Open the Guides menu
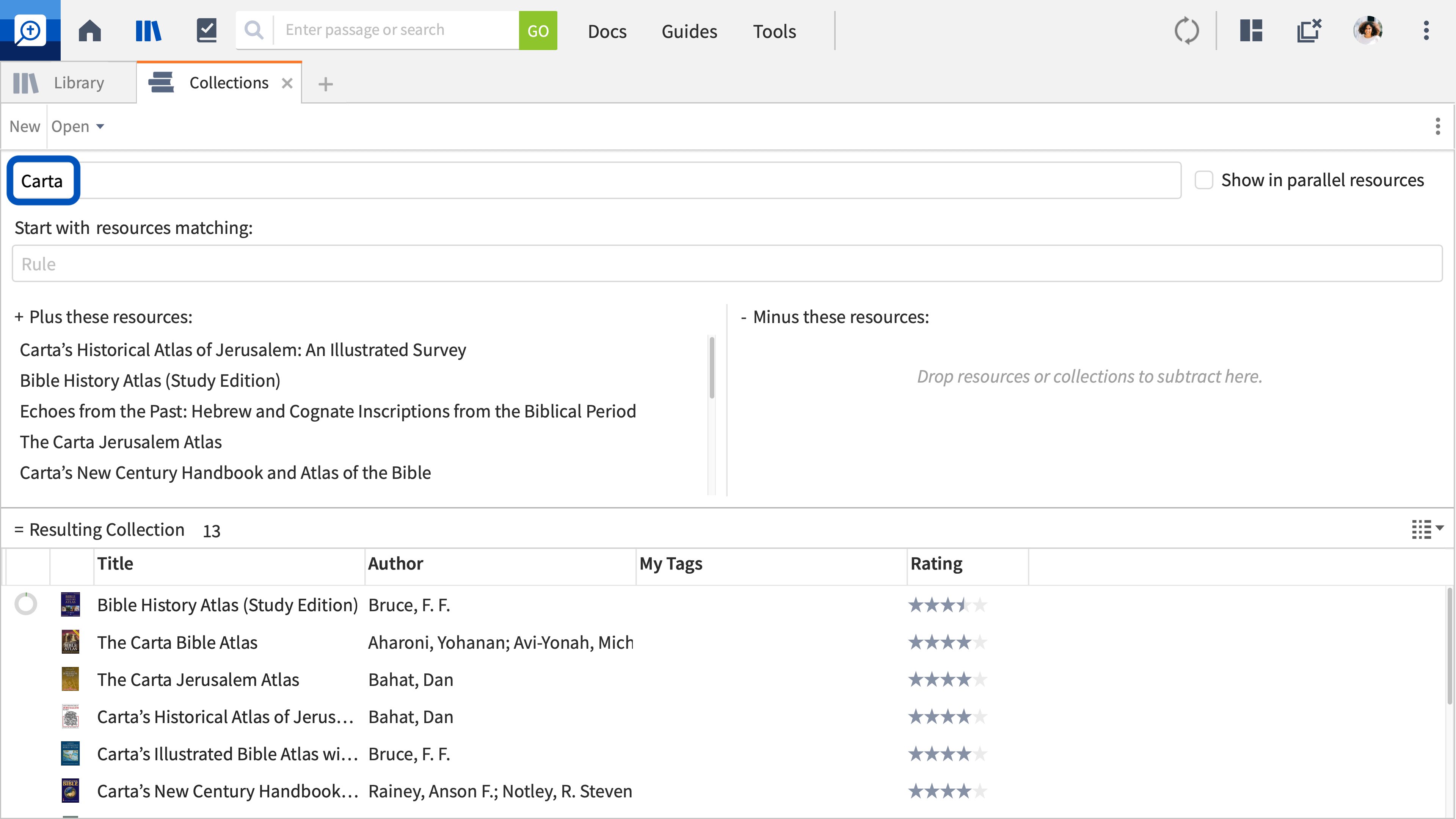Image resolution: width=1456 pixels, height=819 pixels. 689,31
